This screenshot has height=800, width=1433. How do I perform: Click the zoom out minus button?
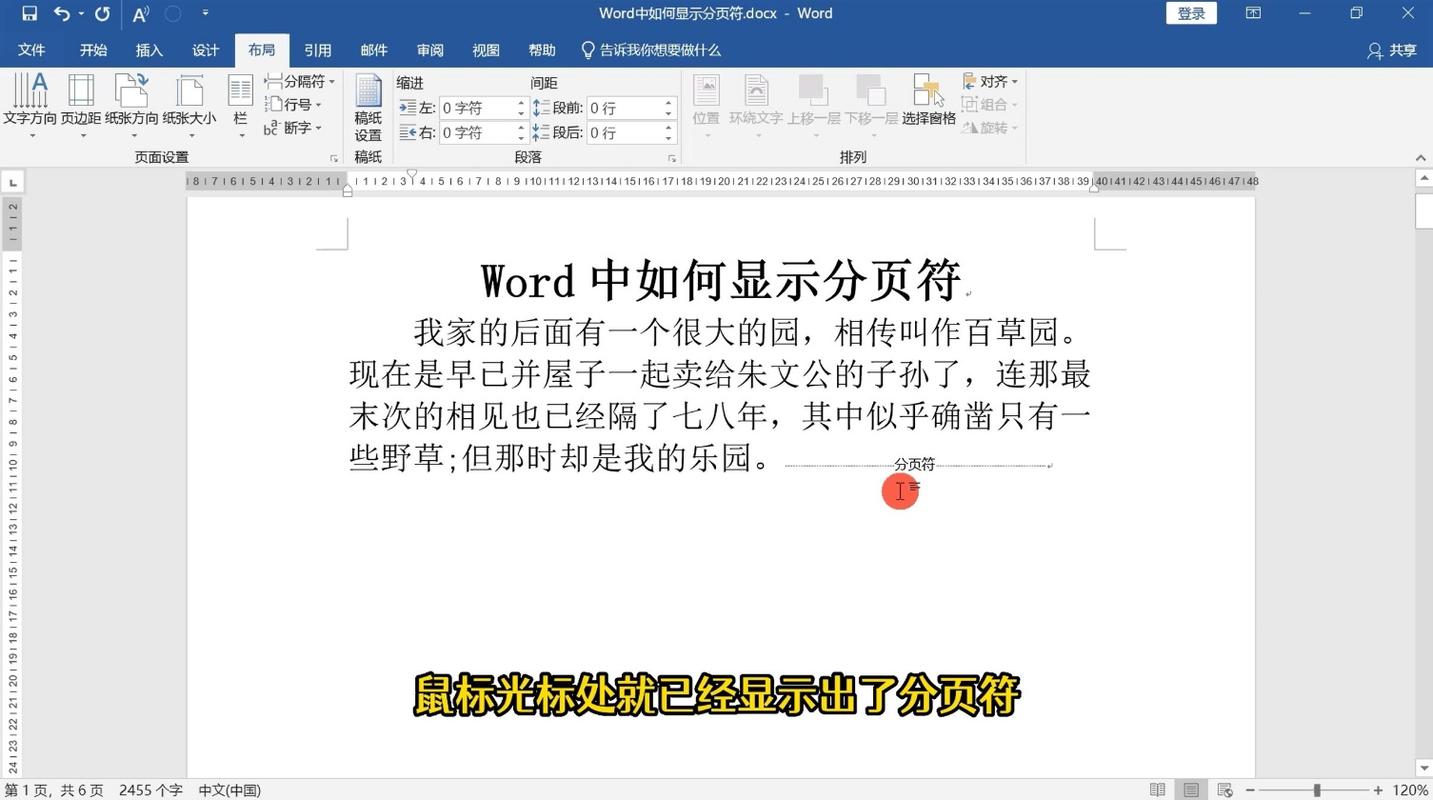[x=1249, y=790]
